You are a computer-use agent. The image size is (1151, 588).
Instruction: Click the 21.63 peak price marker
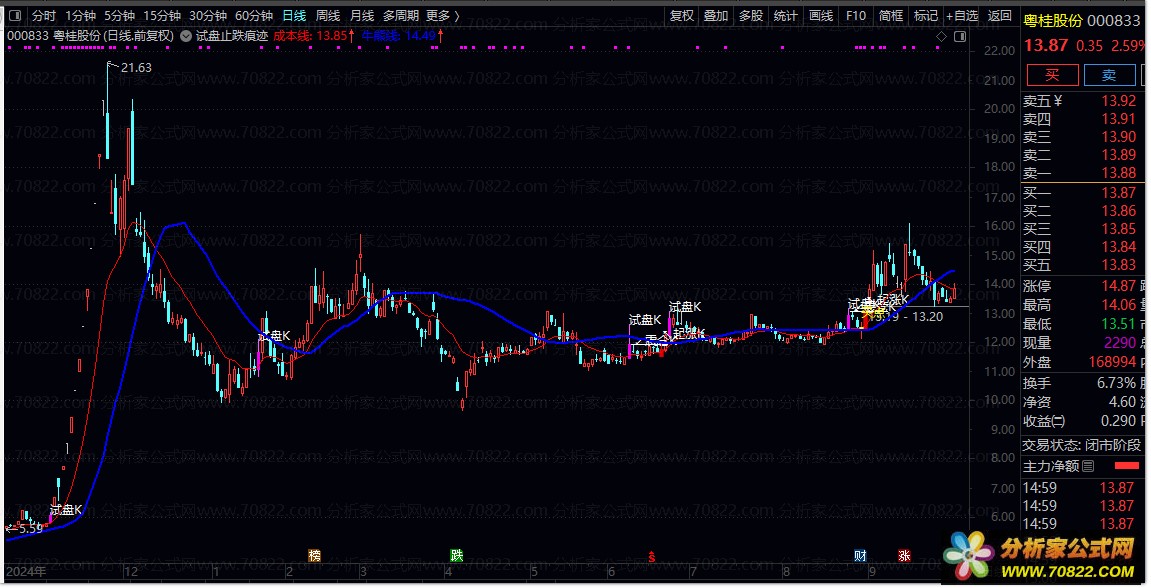coord(135,68)
